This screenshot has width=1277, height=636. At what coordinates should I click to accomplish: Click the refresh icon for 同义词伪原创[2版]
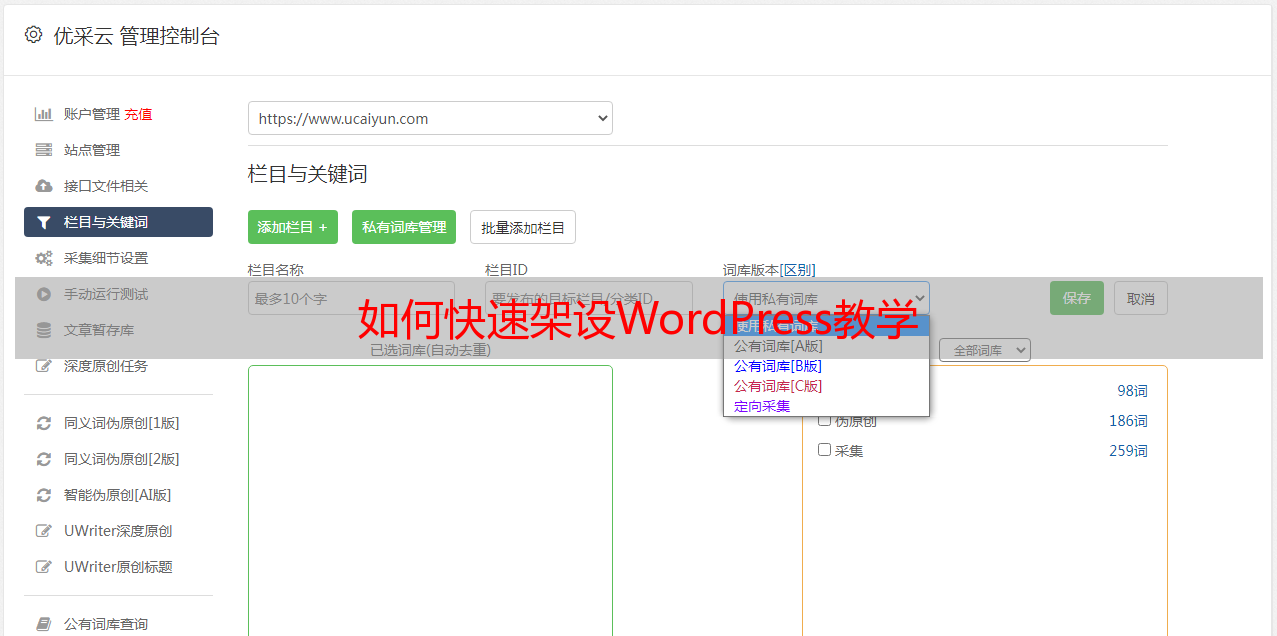coord(44,459)
